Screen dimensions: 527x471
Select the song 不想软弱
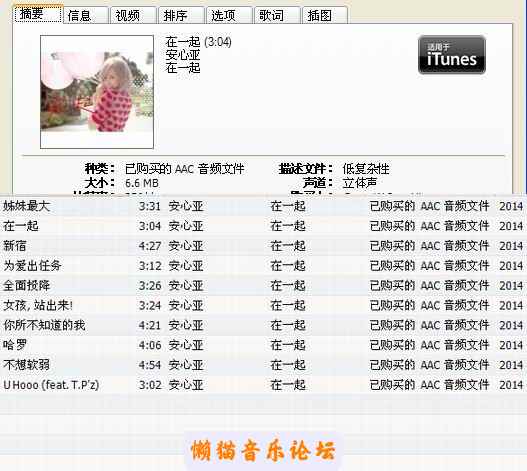tap(264, 365)
